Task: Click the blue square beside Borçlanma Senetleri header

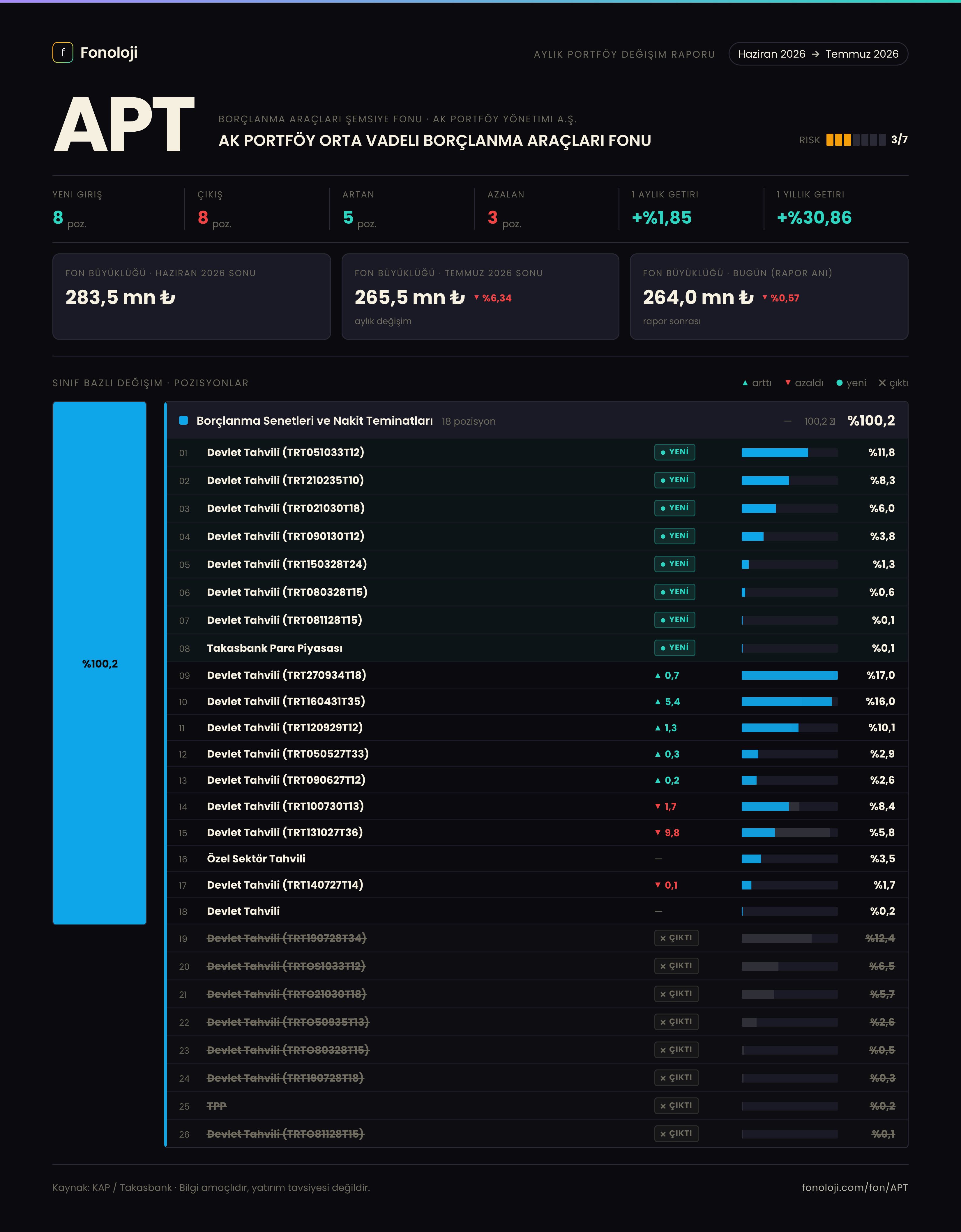Action: click(x=183, y=420)
